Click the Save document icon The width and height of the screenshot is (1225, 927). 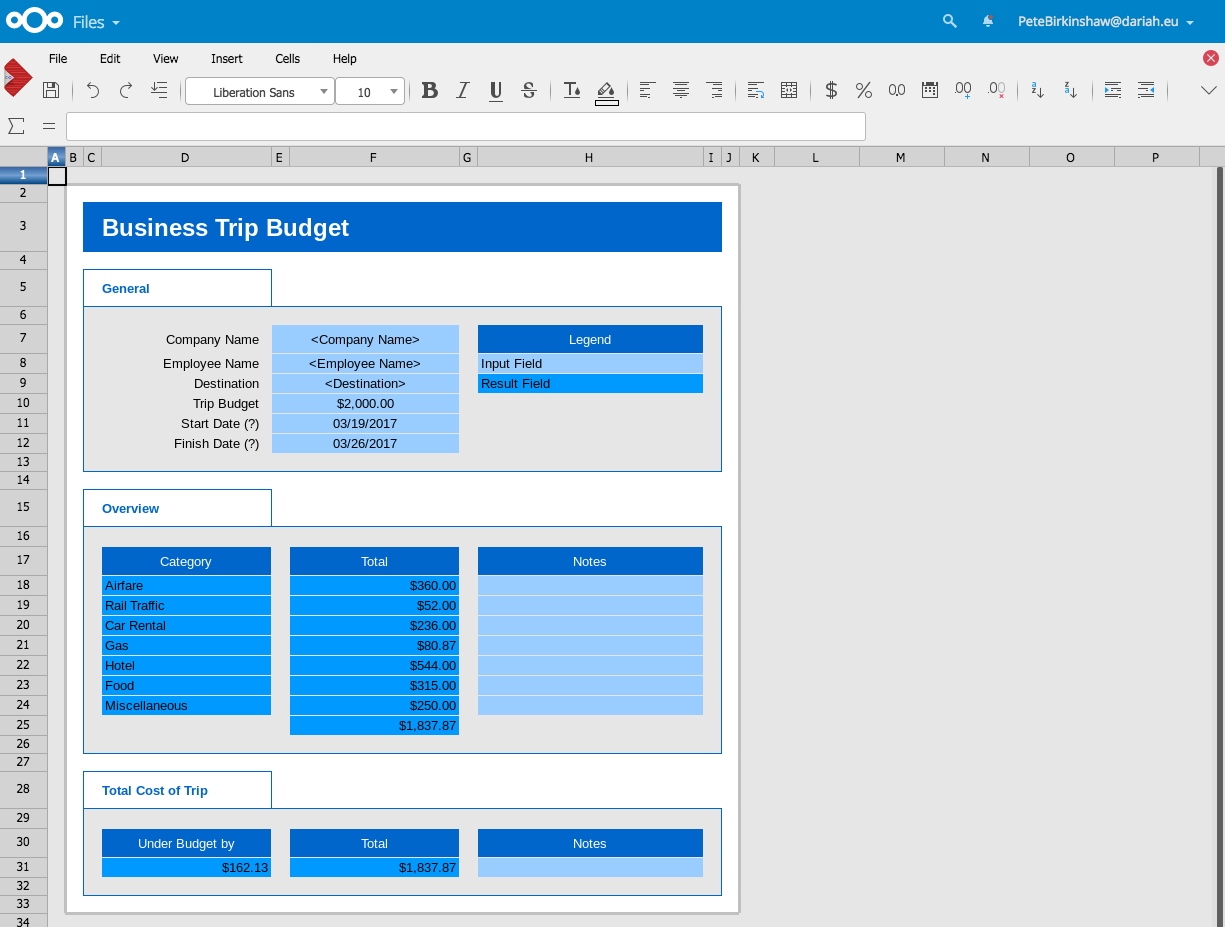[x=51, y=91]
